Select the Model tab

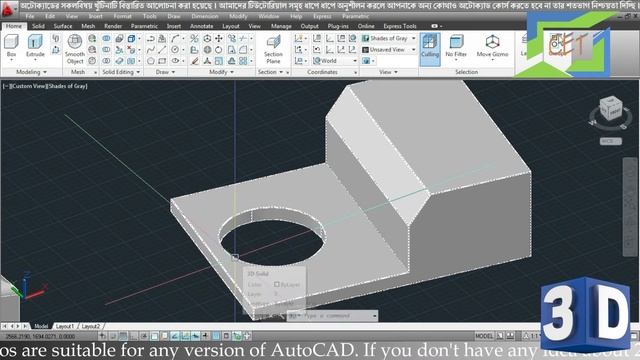[41, 326]
